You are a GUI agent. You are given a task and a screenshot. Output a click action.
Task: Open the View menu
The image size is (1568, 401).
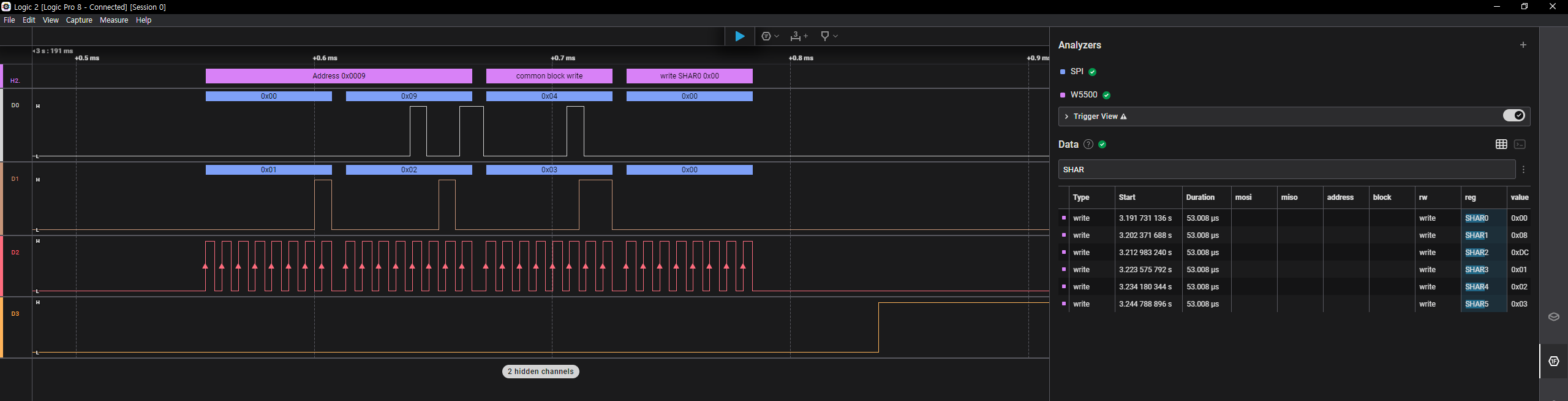pyautogui.click(x=50, y=20)
